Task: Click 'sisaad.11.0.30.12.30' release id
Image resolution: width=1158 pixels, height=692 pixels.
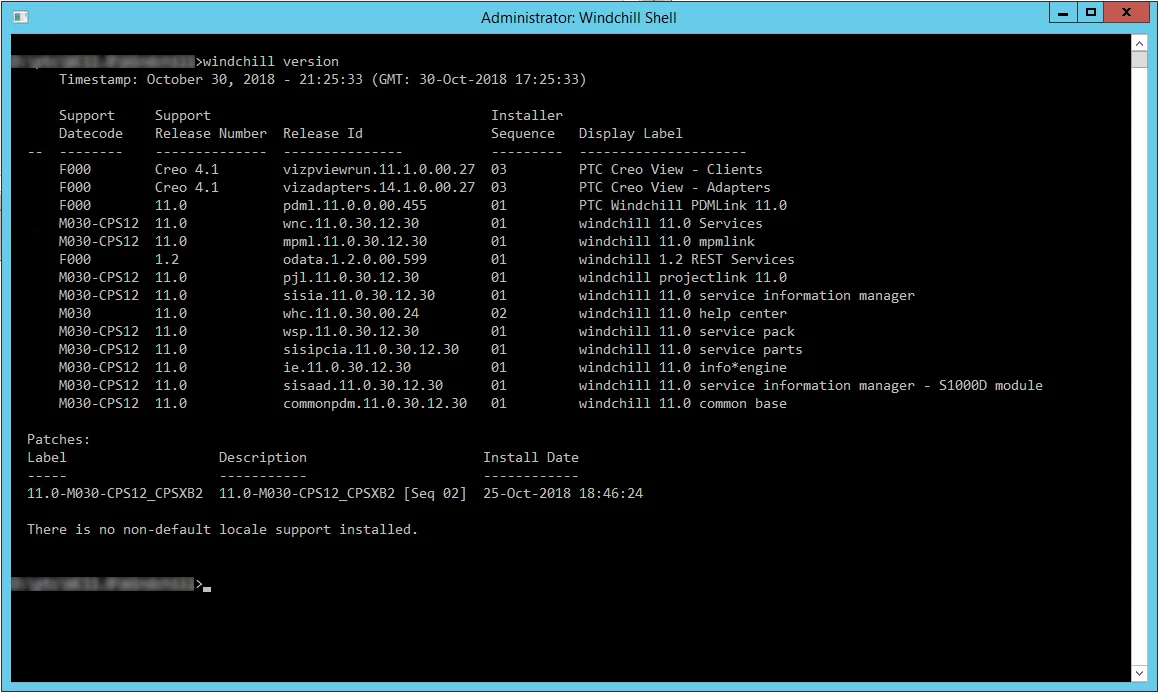Action: point(363,386)
